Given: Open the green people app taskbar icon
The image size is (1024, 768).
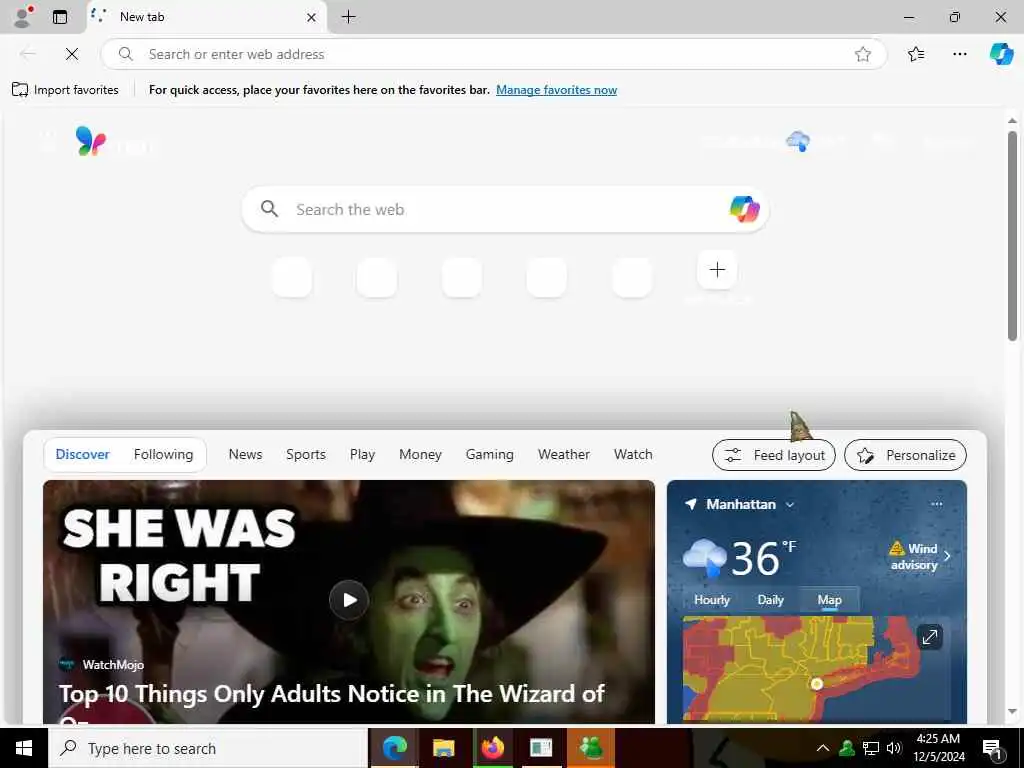Looking at the screenshot, I should [x=591, y=748].
